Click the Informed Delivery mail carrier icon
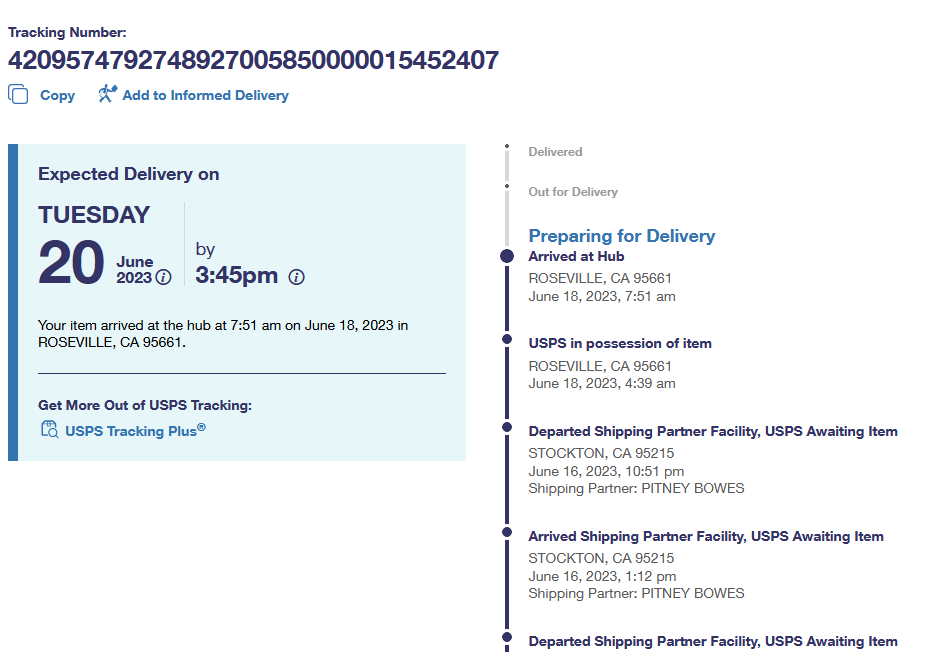Screen dimensions: 932x652 [x=107, y=94]
